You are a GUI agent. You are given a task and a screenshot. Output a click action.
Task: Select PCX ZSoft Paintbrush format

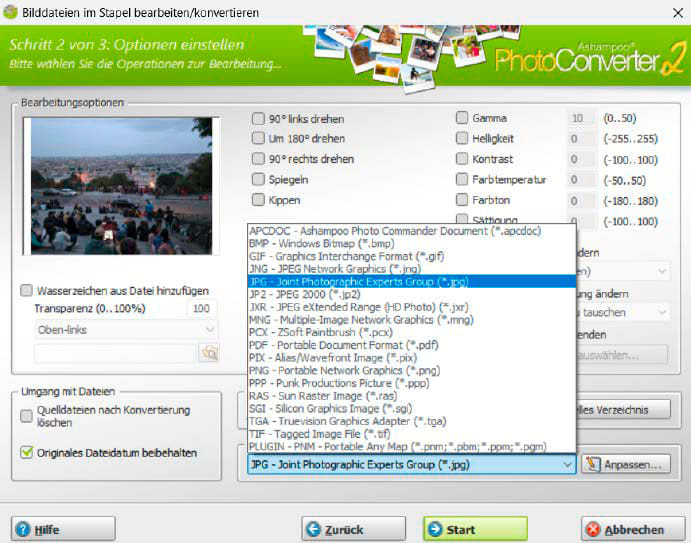pyautogui.click(x=412, y=332)
